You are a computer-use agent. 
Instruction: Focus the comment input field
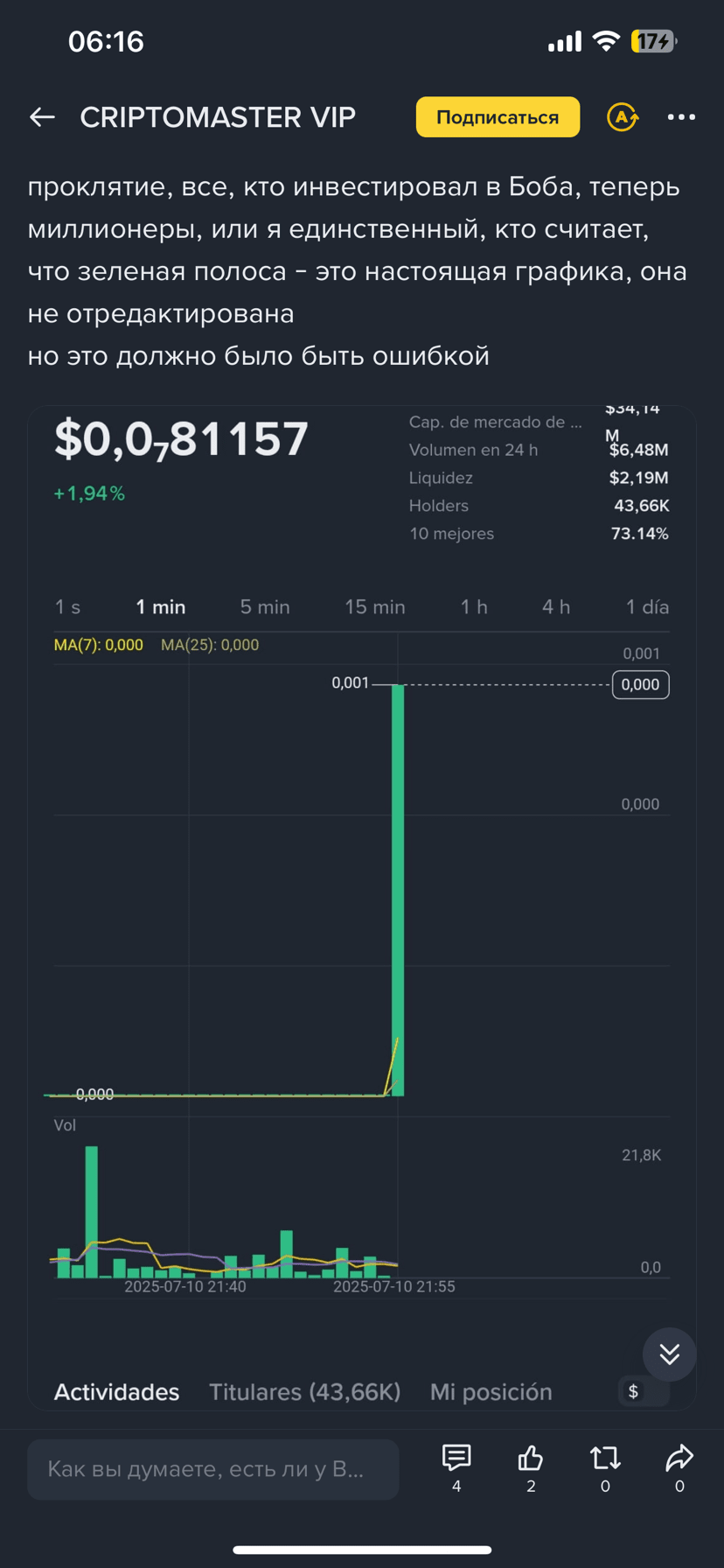213,1469
